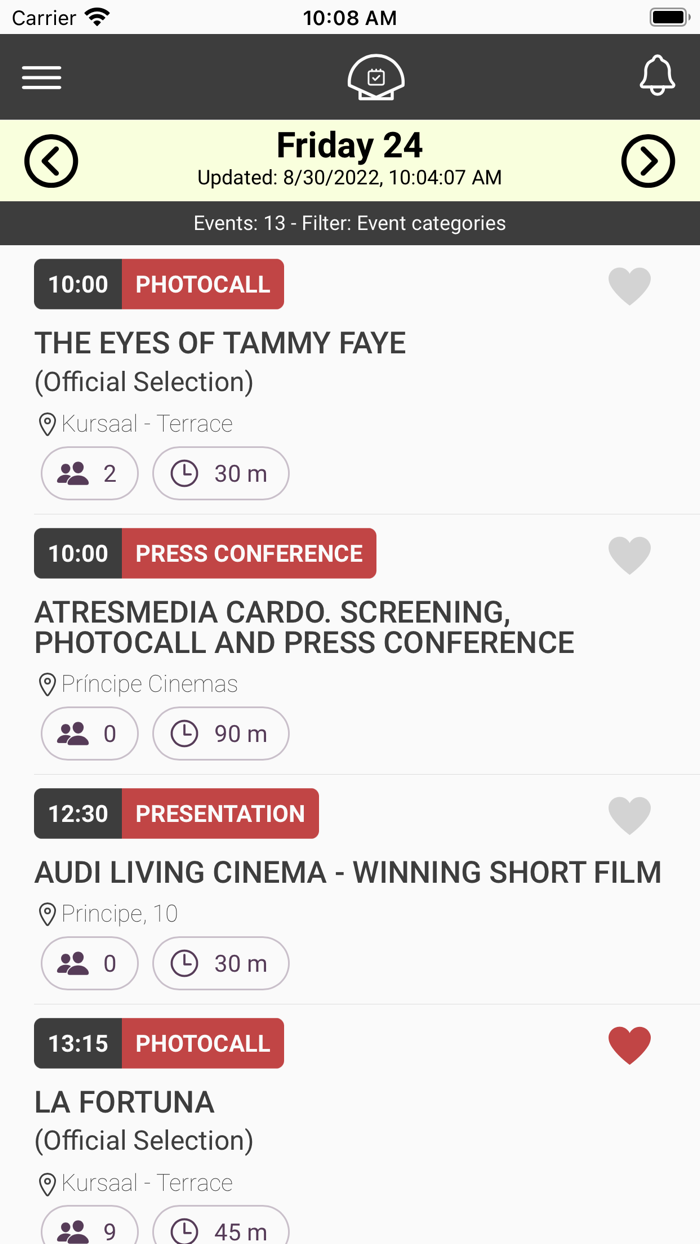Tap the battery indicator in the status bar
The height and width of the screenshot is (1244, 700).
point(667,16)
